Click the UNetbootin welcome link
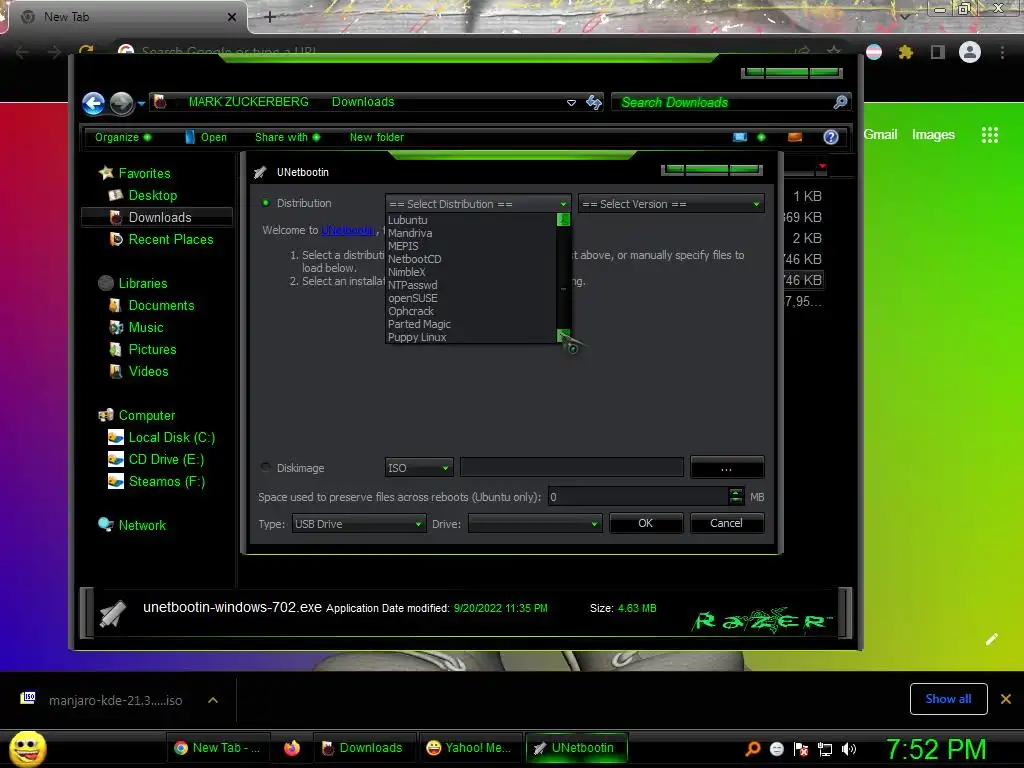The image size is (1024, 768). tap(347, 230)
